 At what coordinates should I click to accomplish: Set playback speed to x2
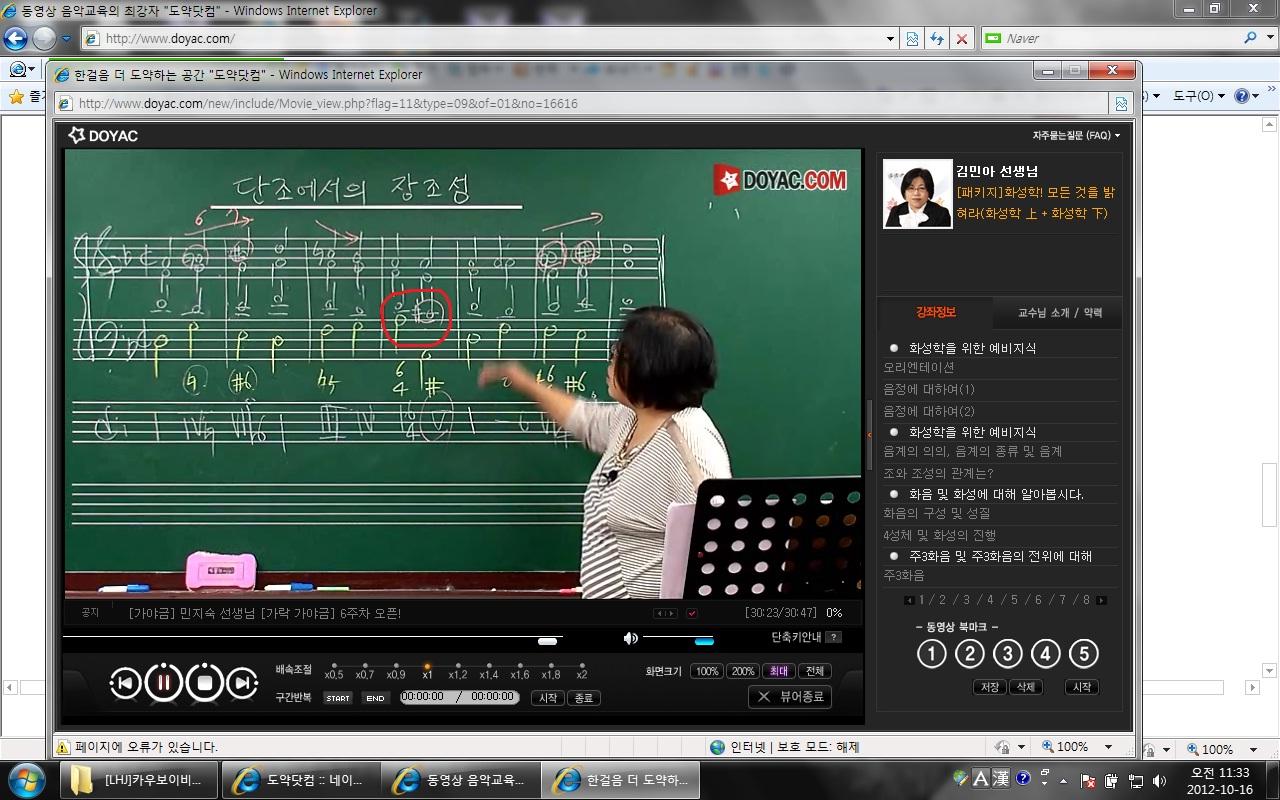[582, 669]
